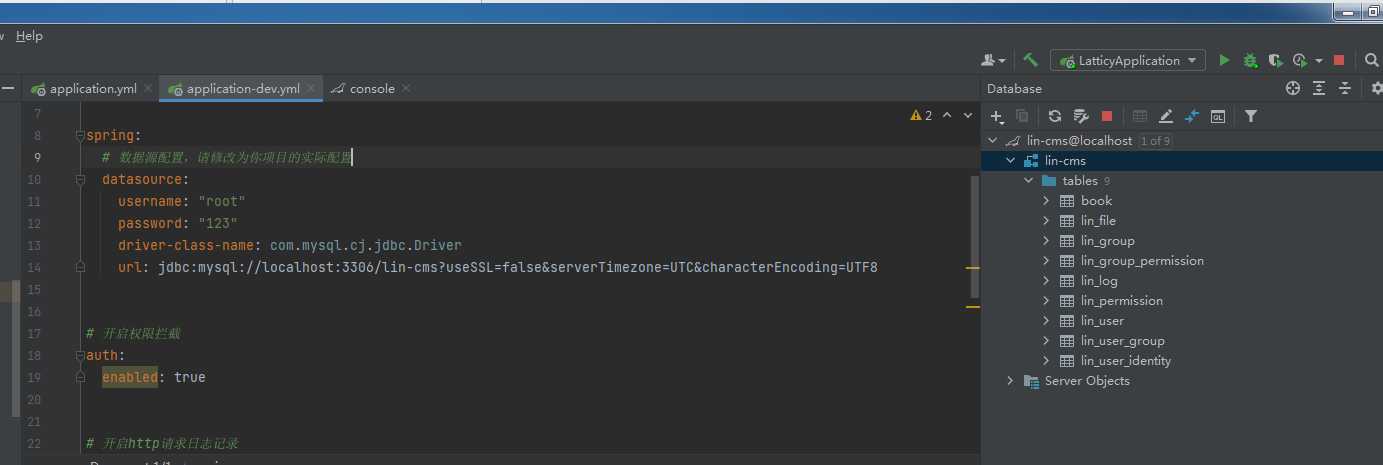
Task: Click the warnings indicator showing 2
Action: click(x=920, y=116)
